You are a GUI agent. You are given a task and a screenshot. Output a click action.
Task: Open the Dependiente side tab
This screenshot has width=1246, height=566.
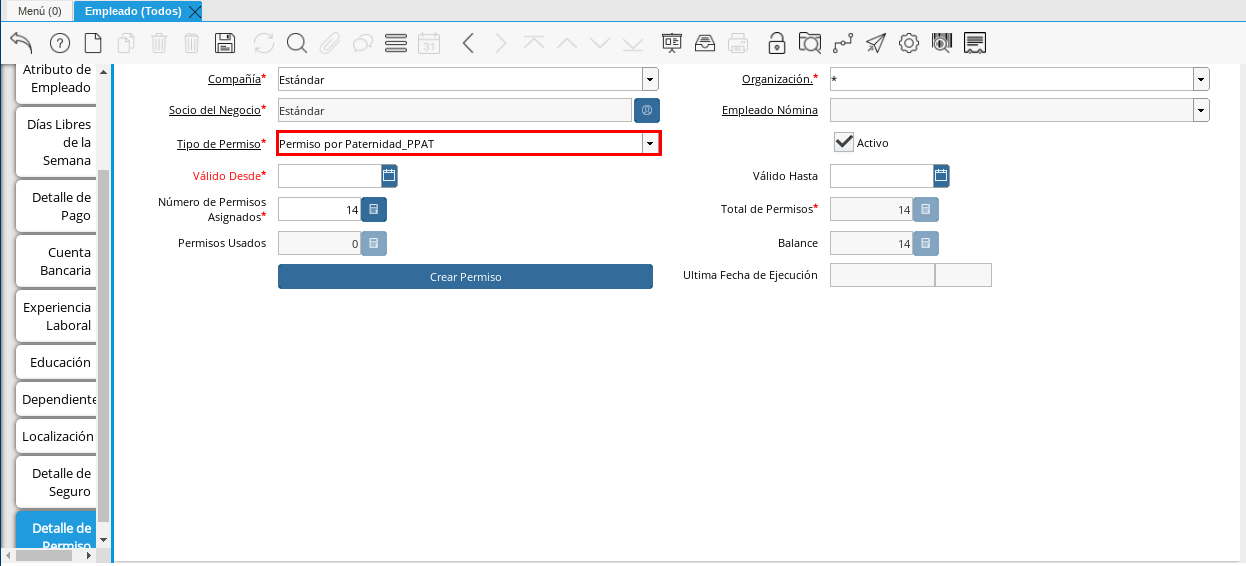[56, 400]
